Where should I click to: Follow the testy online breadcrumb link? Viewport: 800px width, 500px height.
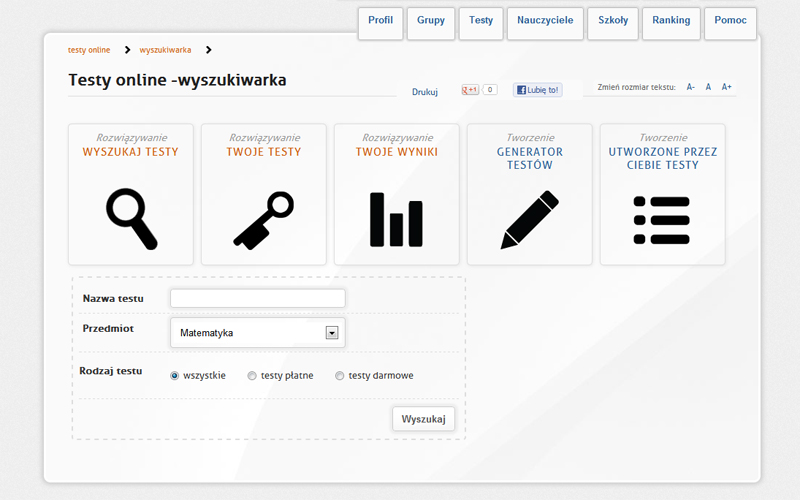tap(89, 50)
